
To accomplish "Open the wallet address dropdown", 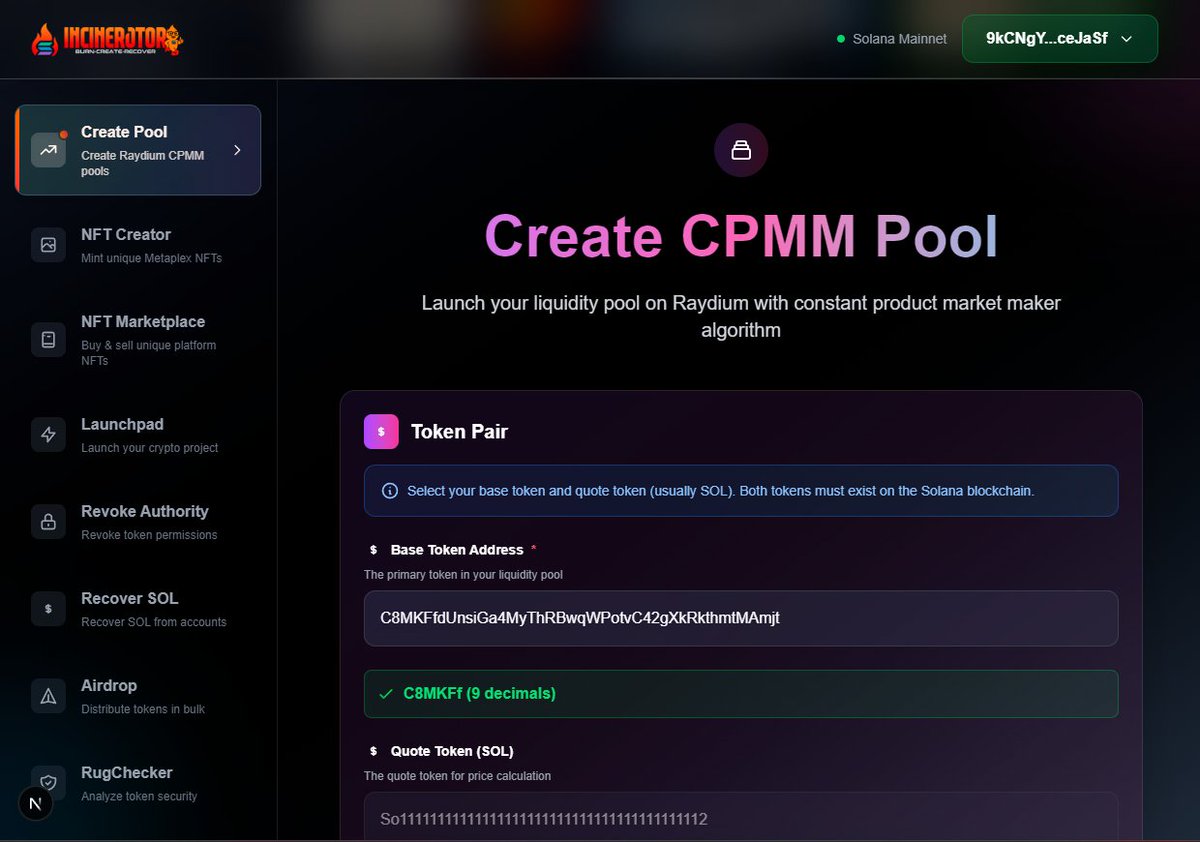I will tap(1126, 38).
